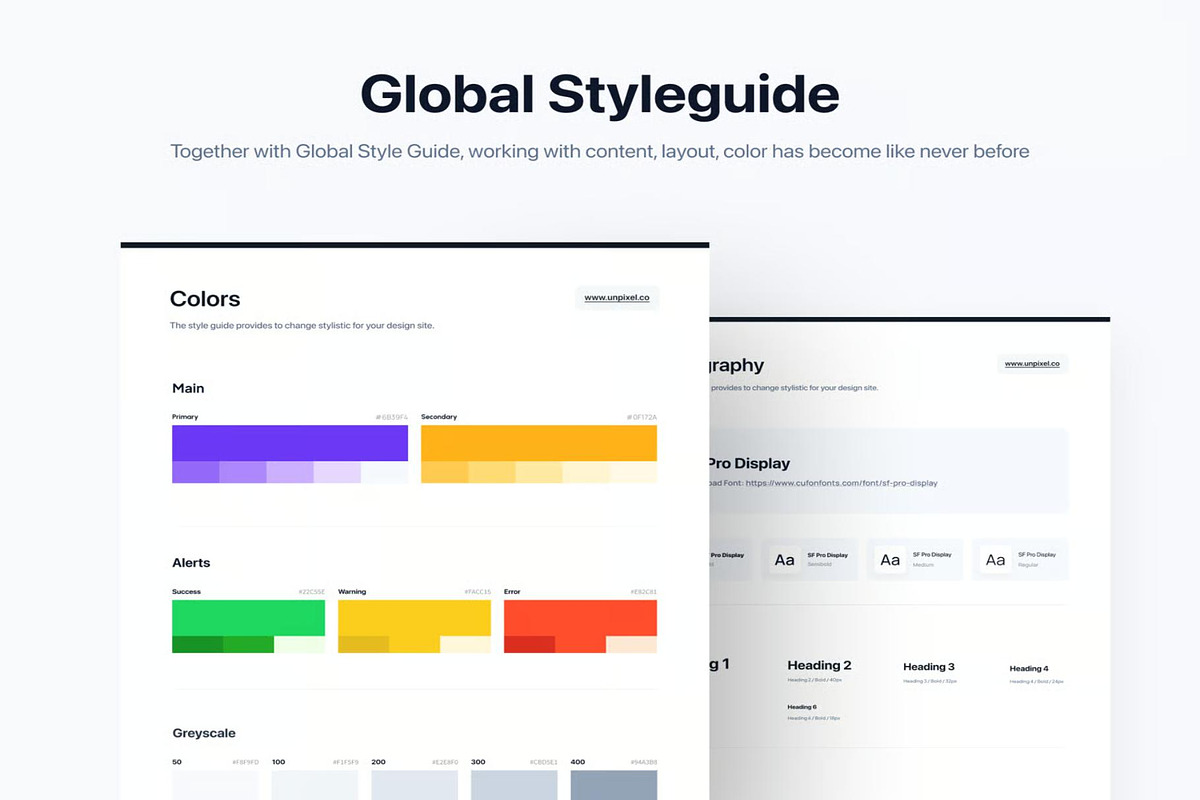
Task: Select the Error red-orange main color block
Action: point(580,618)
